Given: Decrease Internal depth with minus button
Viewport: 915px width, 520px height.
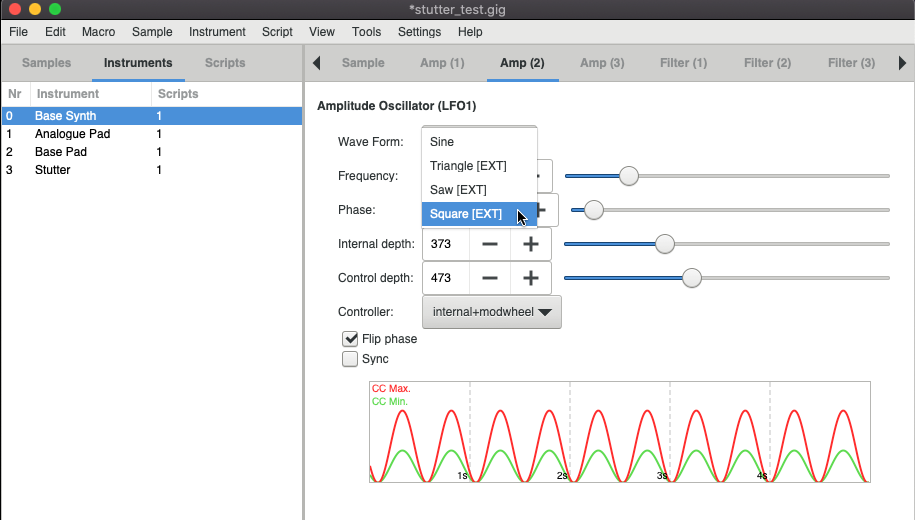Looking at the screenshot, I should coord(490,244).
